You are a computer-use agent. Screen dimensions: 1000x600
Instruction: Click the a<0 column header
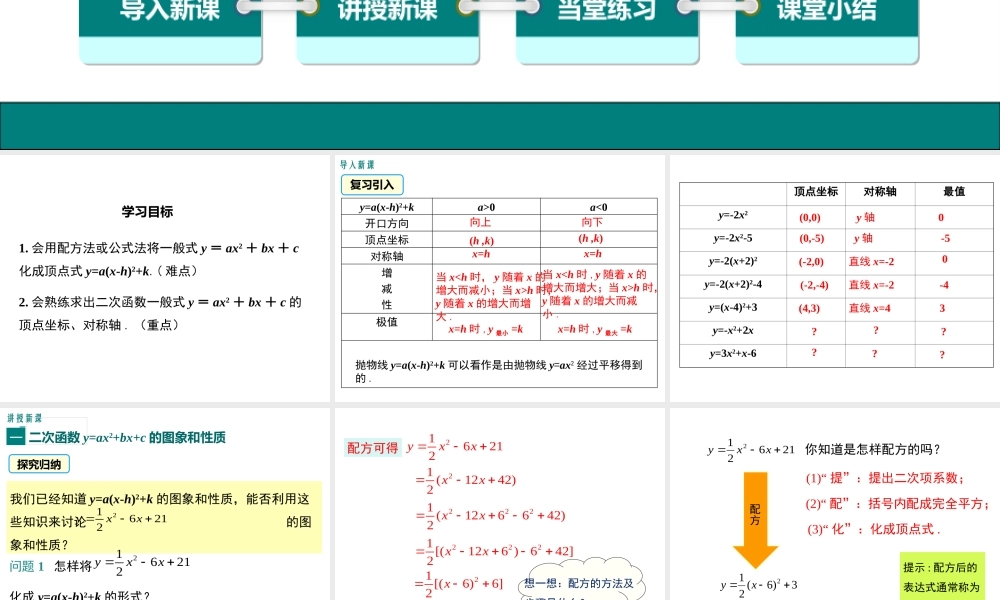[x=598, y=207]
